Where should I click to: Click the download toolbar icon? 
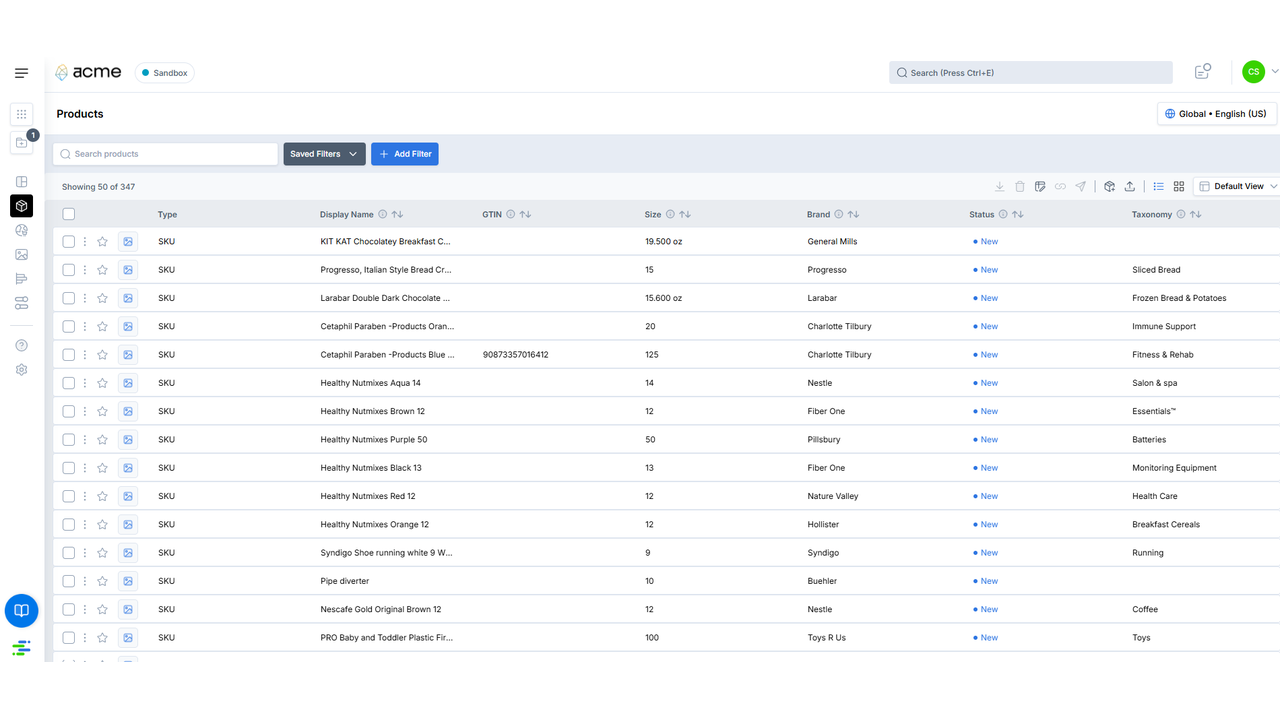pos(999,187)
